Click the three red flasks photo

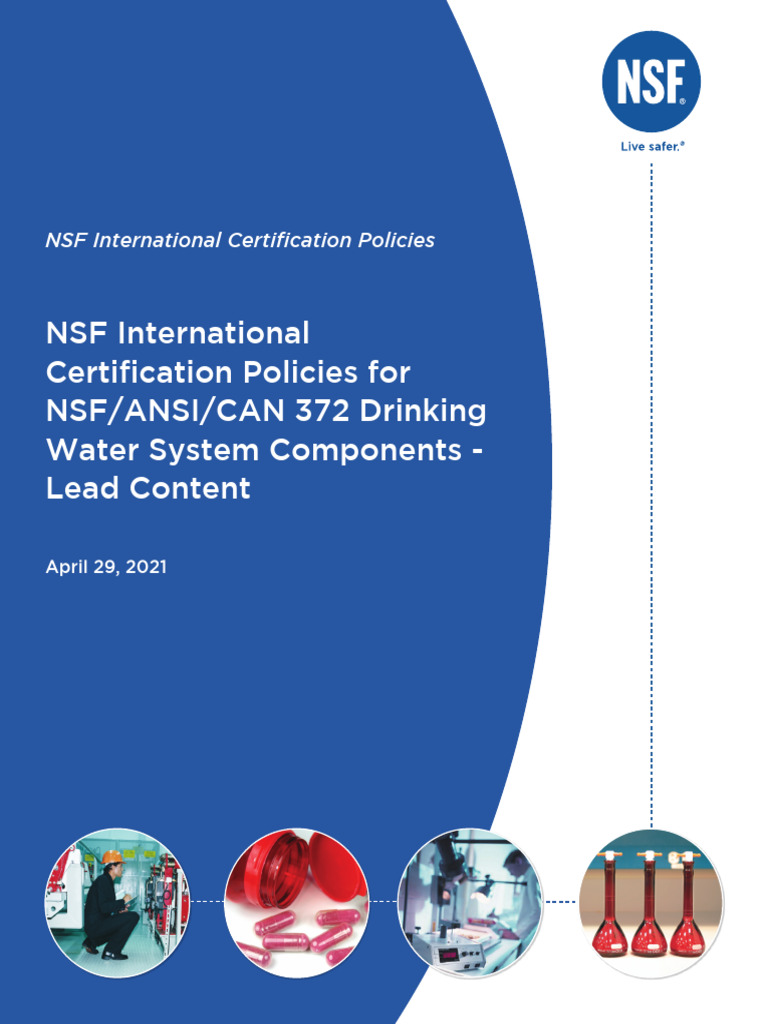(651, 903)
